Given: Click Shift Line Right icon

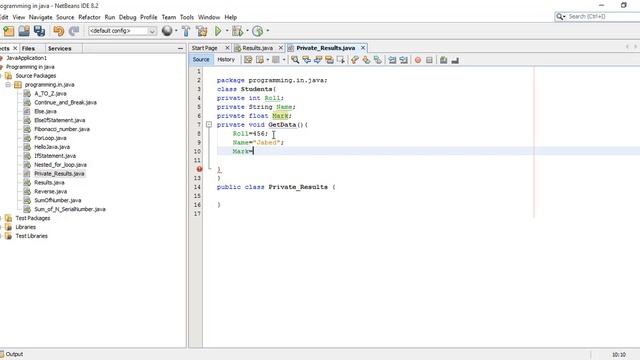Looking at the screenshot, I should point(403,60).
